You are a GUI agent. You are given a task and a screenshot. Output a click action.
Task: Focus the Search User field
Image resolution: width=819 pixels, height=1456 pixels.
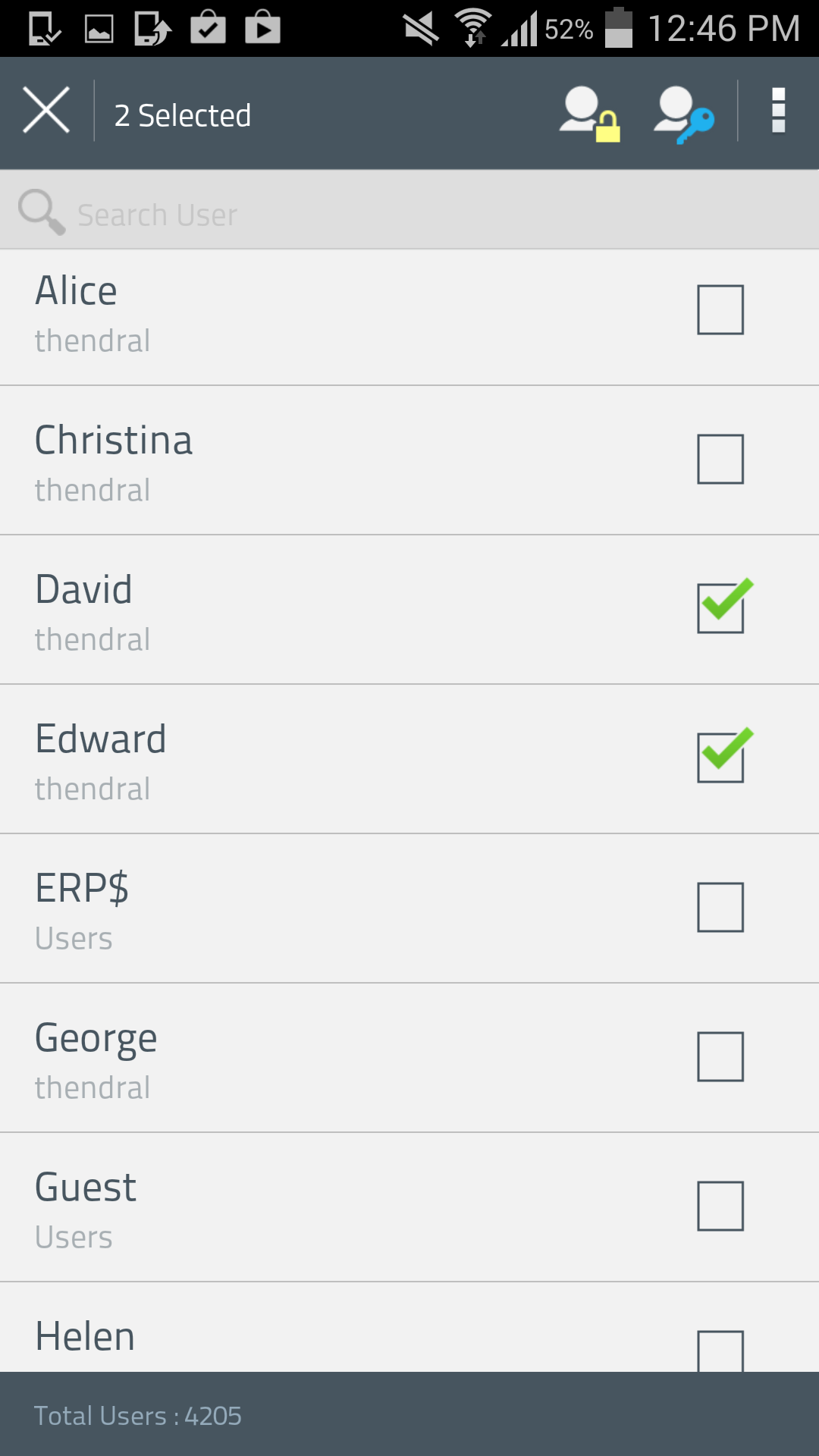tap(409, 210)
